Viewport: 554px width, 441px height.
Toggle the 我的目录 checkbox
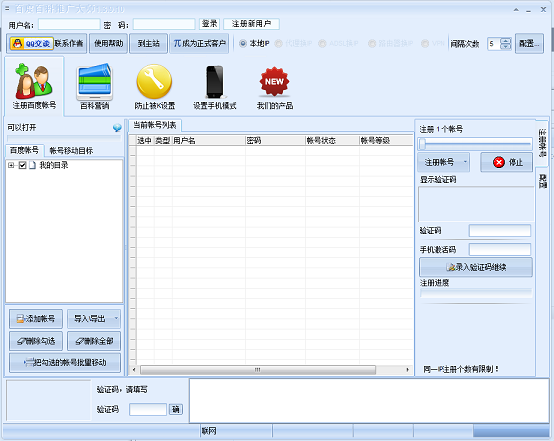tap(22, 165)
